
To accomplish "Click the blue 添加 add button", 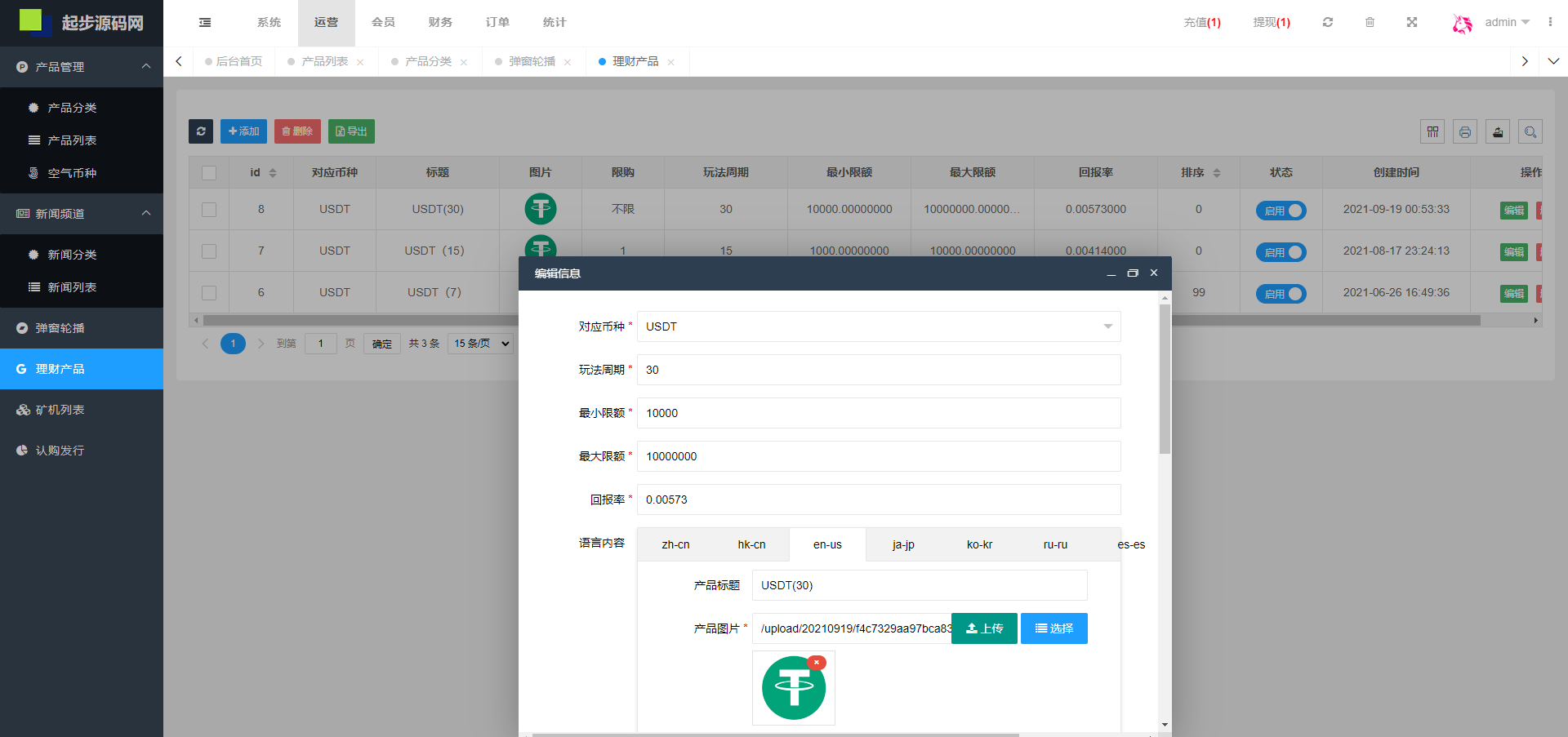I will [x=243, y=131].
